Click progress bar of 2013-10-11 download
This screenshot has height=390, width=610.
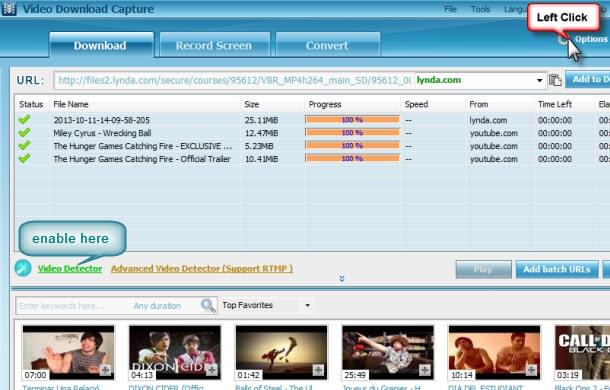pos(352,119)
